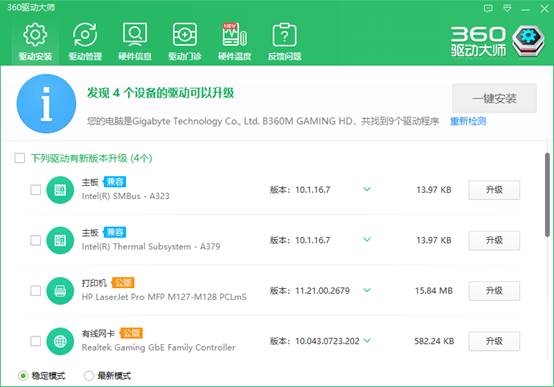
Task: Click the vertical scrollbar thumb of driver list
Action: point(547,194)
